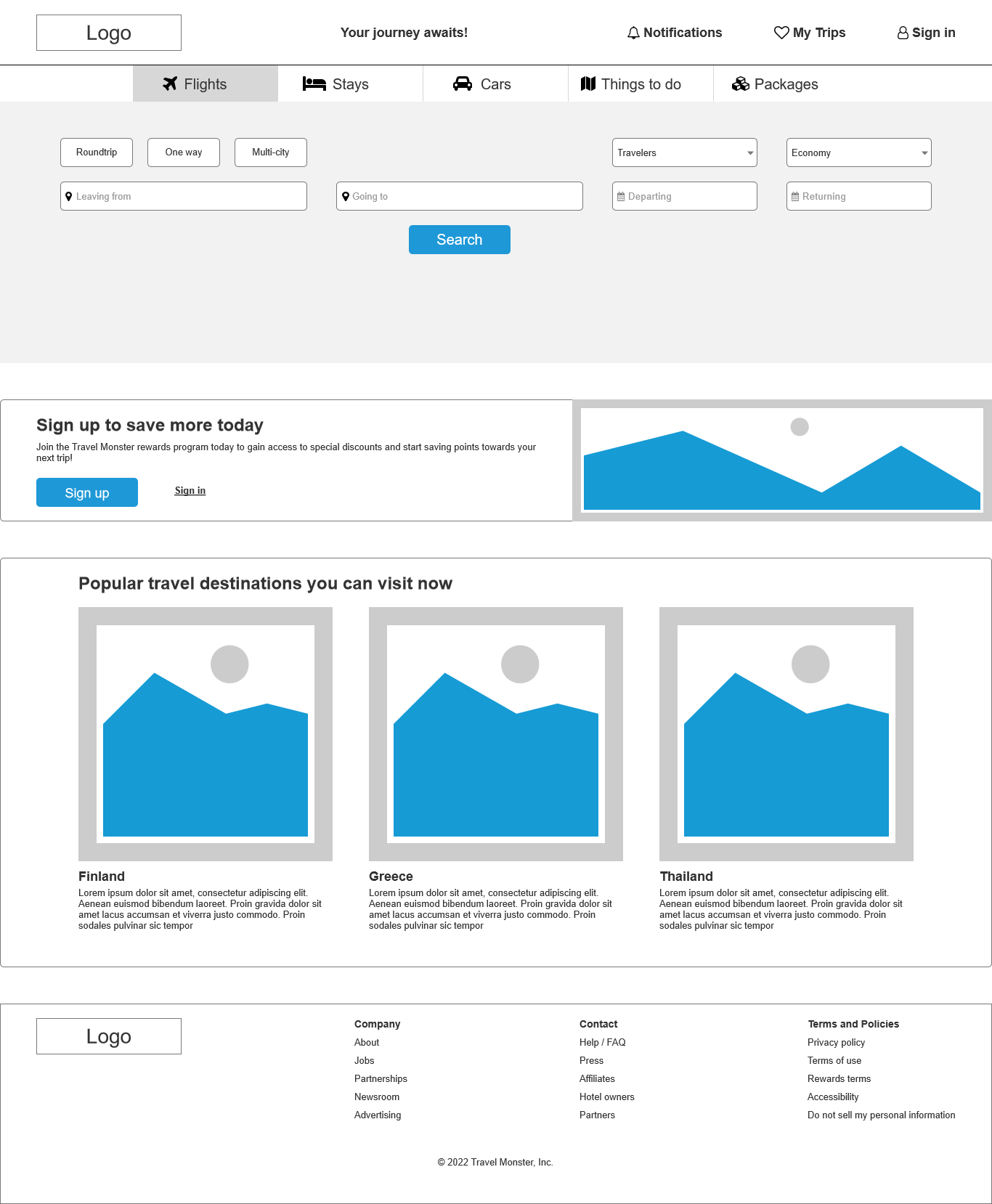Open the Affiliates footer link
The width and height of the screenshot is (992, 1204).
(x=597, y=1078)
